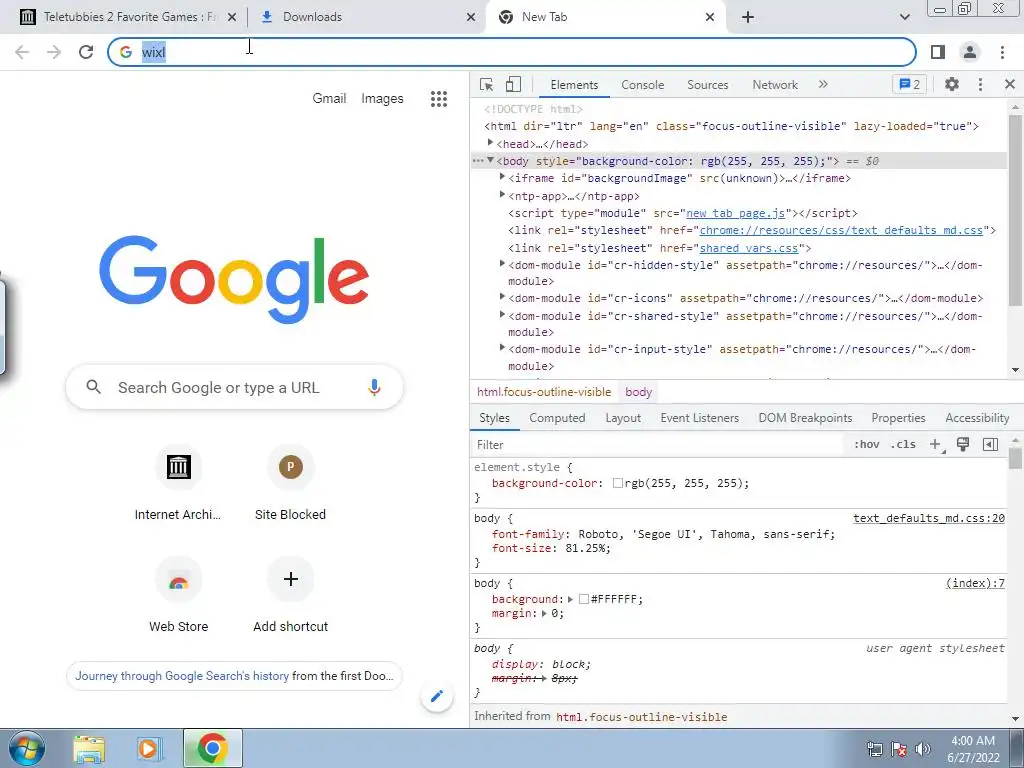This screenshot has width=1024, height=768.
Task: Switch to the Sources tab
Action: [707, 85]
